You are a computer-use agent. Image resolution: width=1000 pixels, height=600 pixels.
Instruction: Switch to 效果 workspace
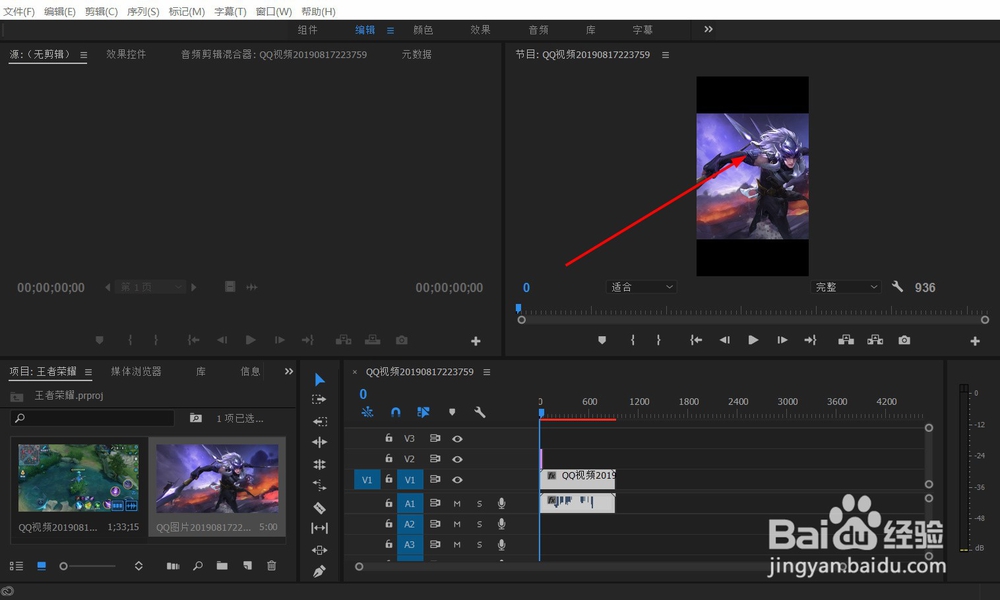480,30
